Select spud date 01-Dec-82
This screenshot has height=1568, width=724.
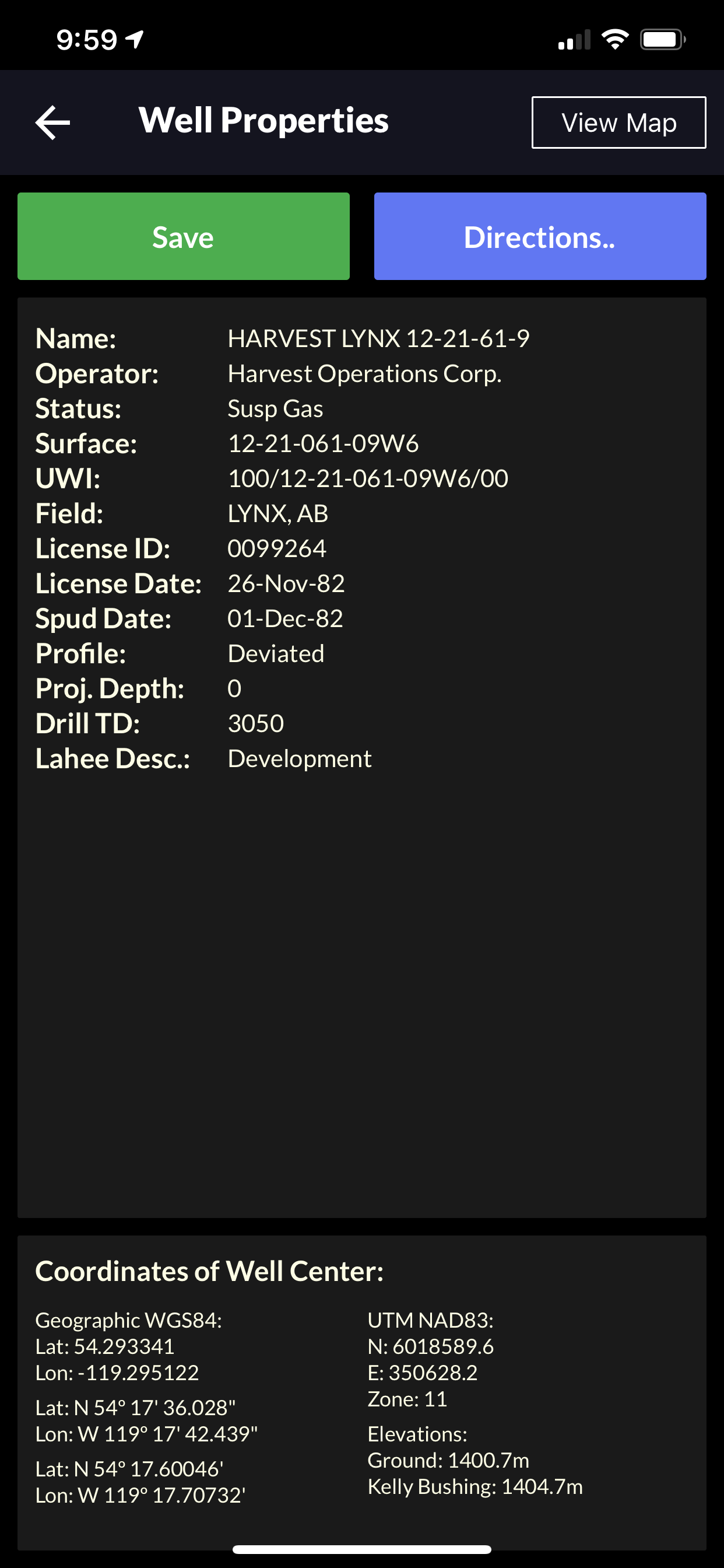click(x=285, y=618)
